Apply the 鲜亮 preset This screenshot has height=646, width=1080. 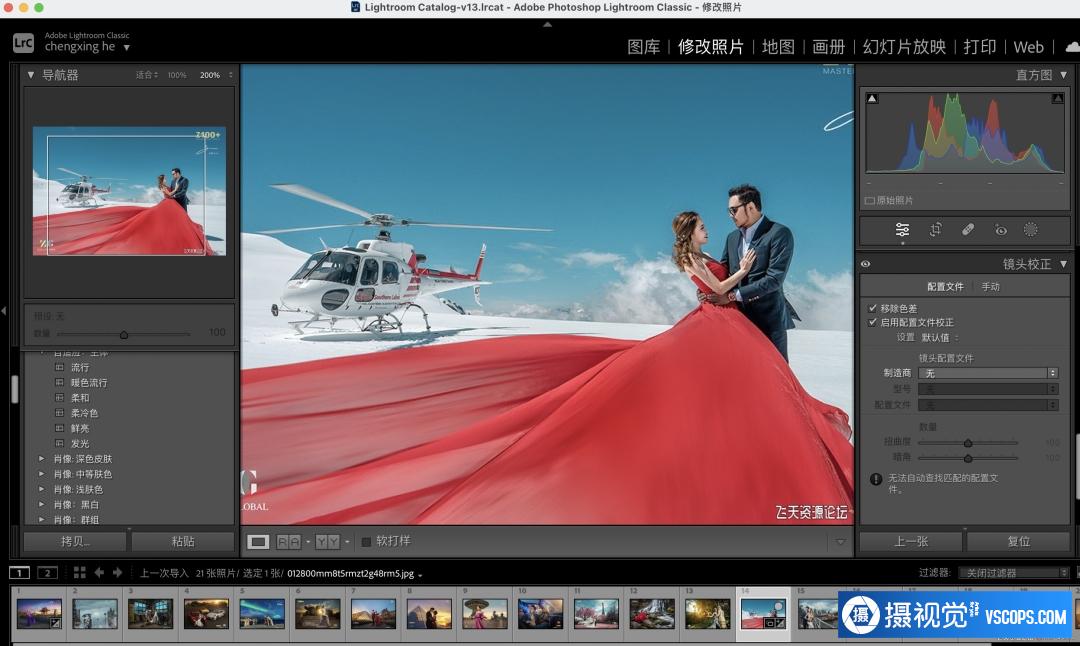pos(80,428)
